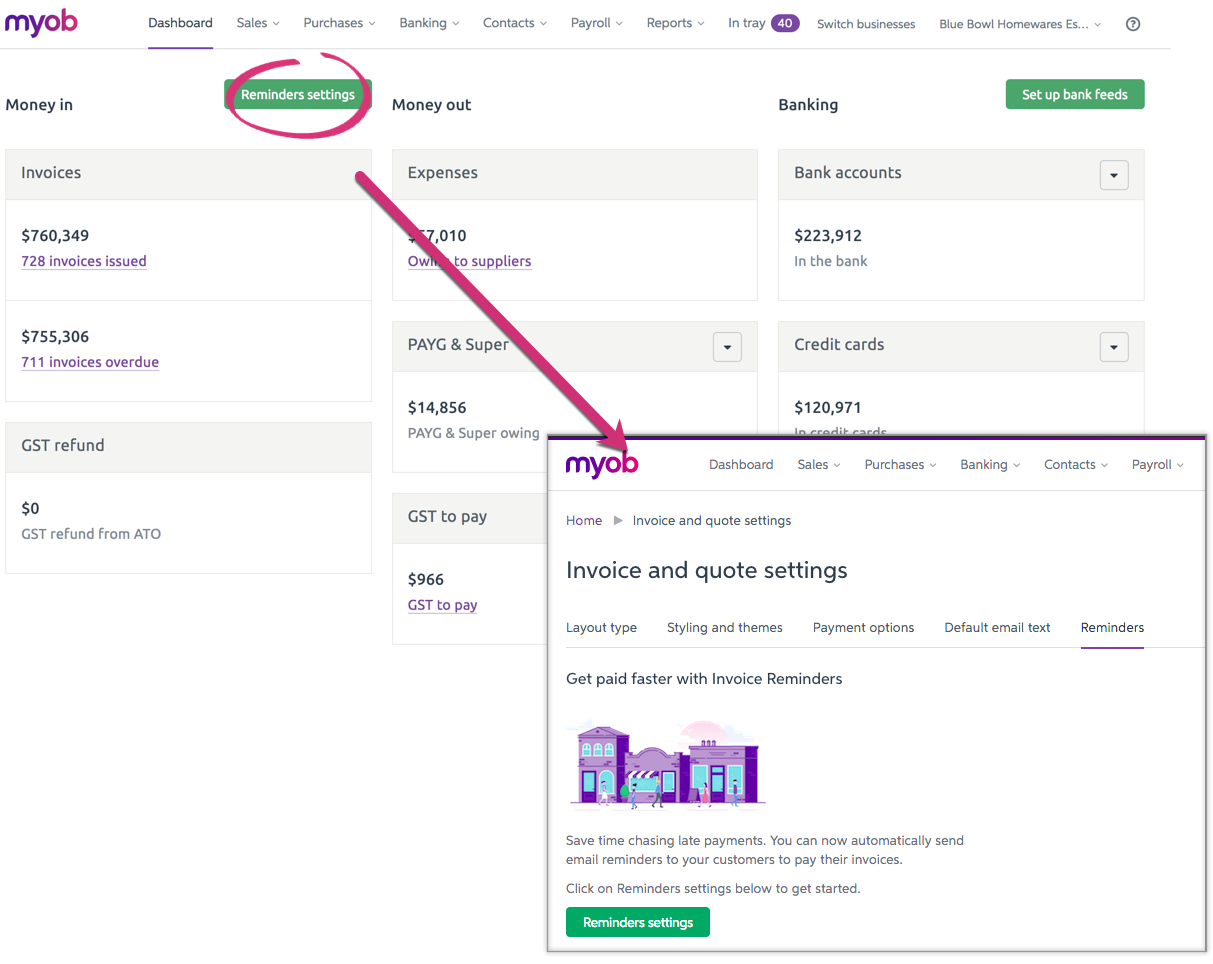Switch to the Layout type tab
The width and height of the screenshot is (1213, 964).
pos(601,628)
